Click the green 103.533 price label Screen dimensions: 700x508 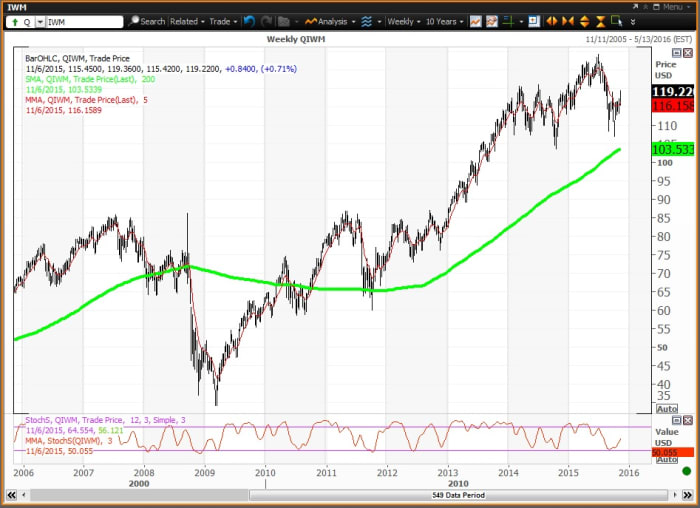673,149
